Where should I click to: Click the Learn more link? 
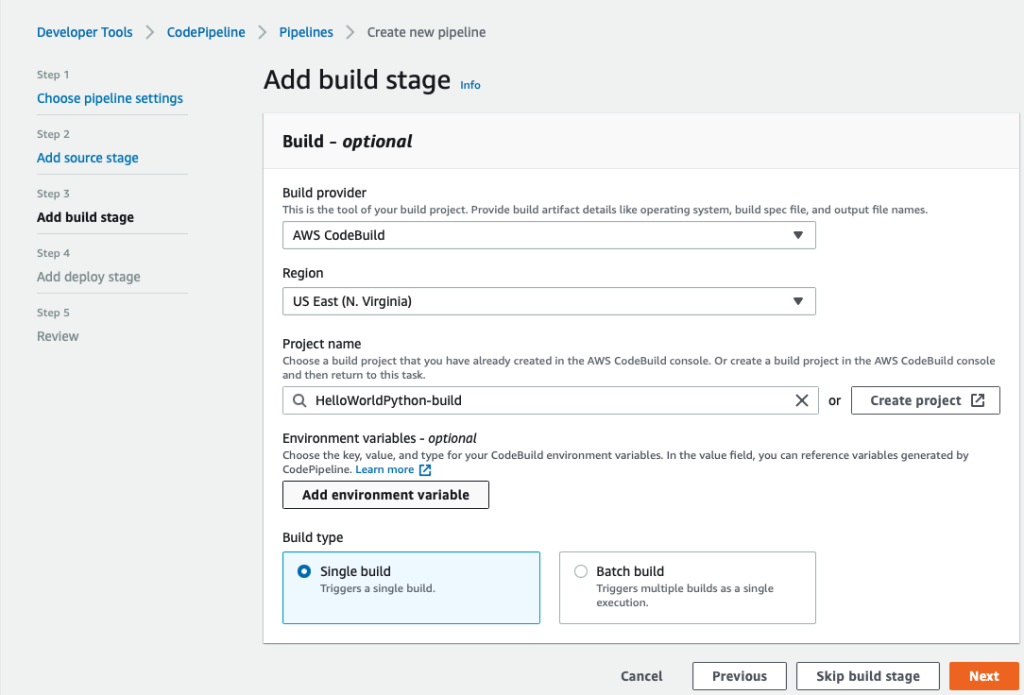[x=385, y=470]
